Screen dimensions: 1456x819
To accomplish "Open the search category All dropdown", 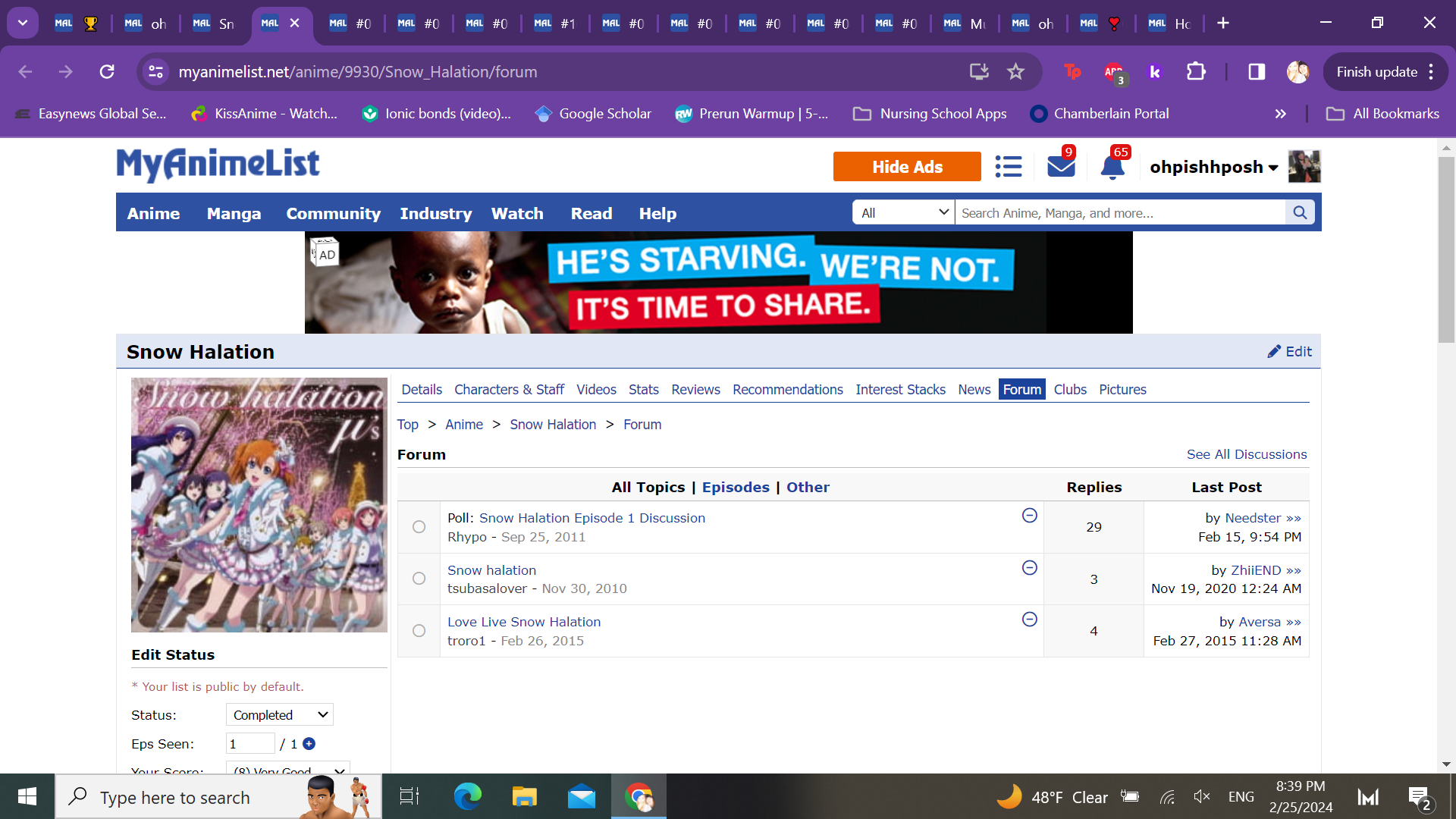I will pos(903,212).
